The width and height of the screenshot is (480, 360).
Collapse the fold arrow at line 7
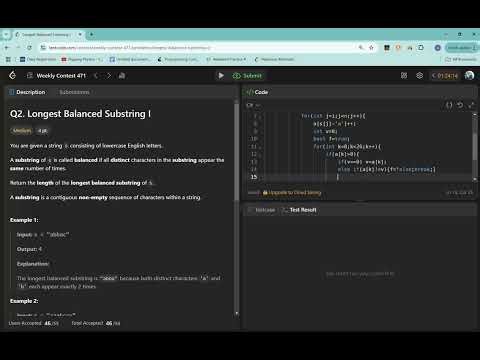click(x=261, y=116)
